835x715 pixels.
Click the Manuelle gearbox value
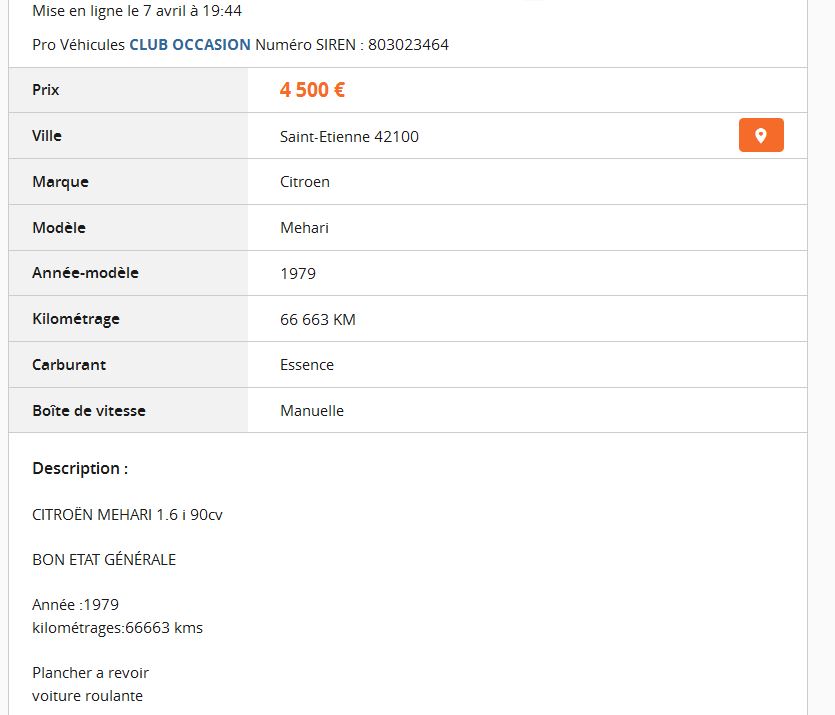(312, 411)
